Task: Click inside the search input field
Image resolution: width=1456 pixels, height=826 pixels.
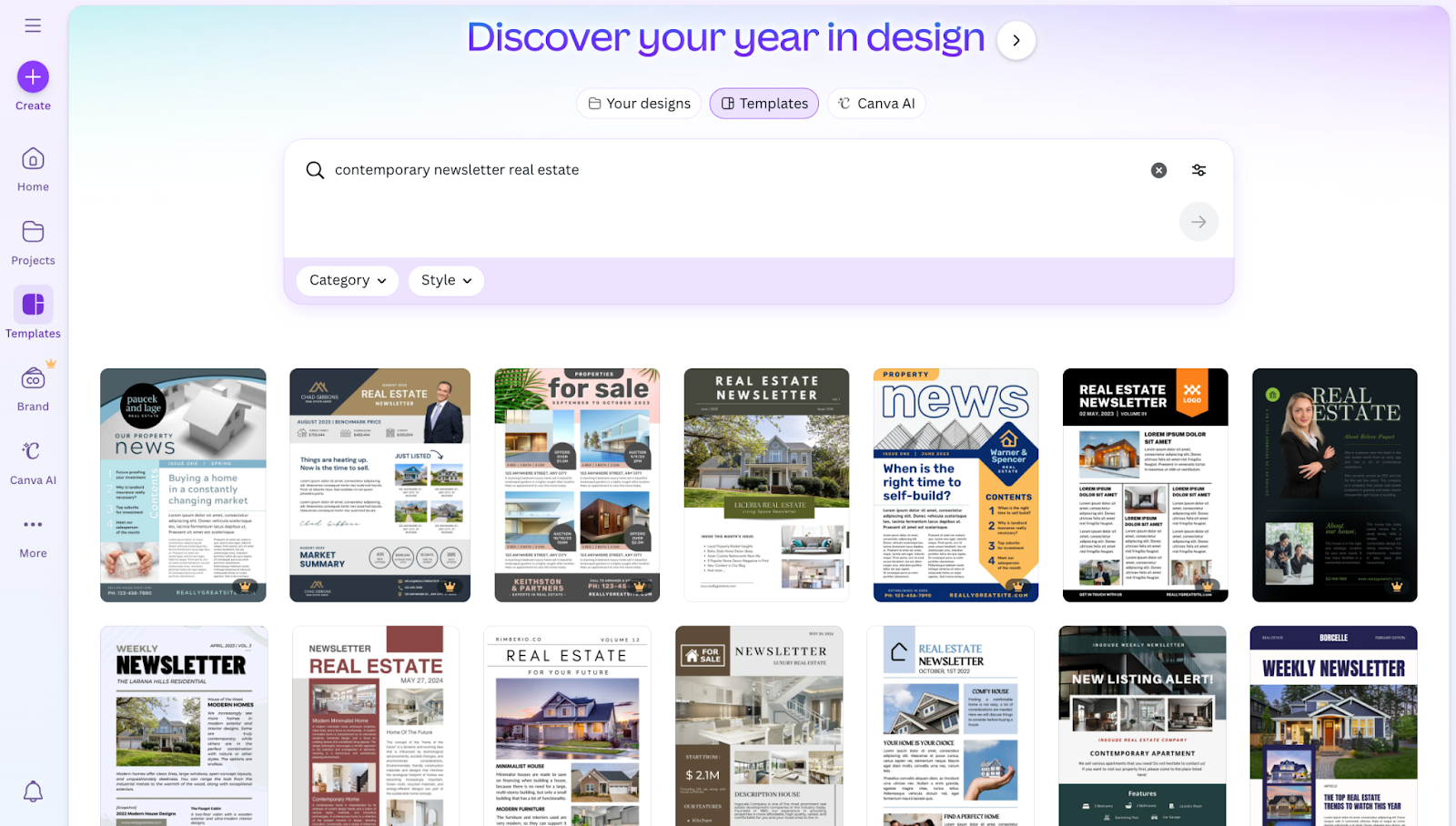Action: click(637, 170)
